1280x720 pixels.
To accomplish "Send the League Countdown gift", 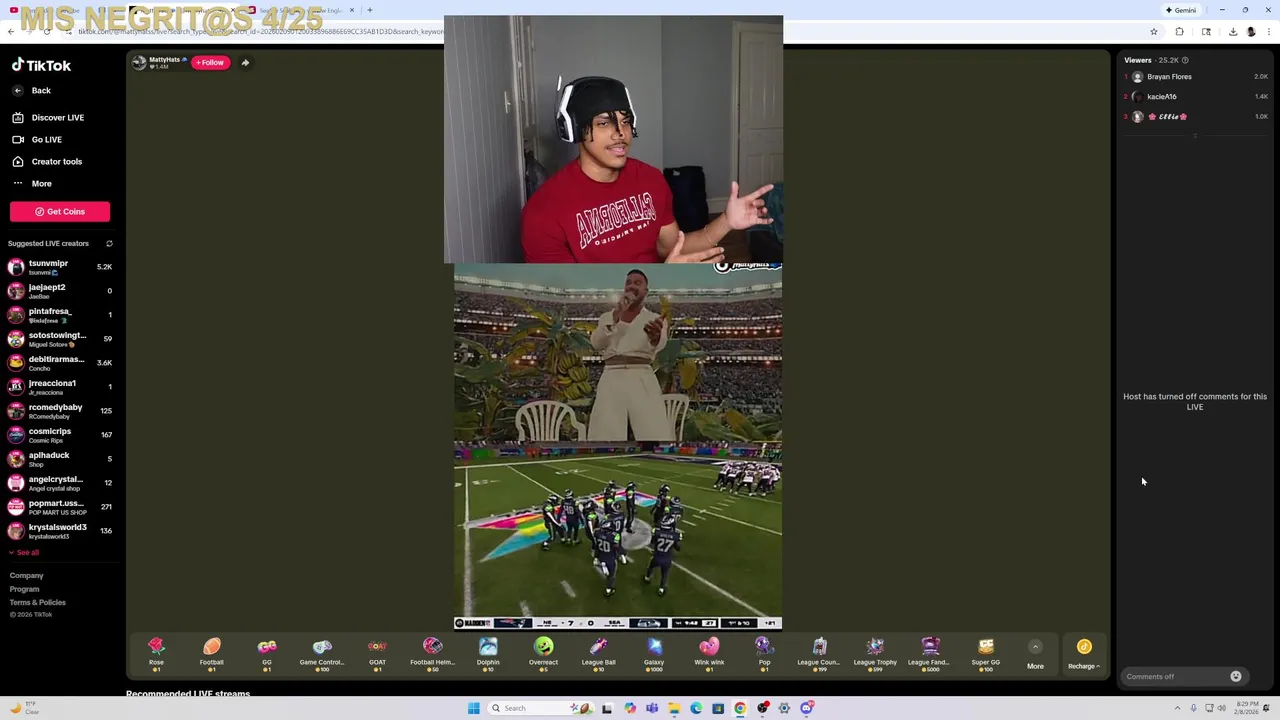I will pos(819,654).
